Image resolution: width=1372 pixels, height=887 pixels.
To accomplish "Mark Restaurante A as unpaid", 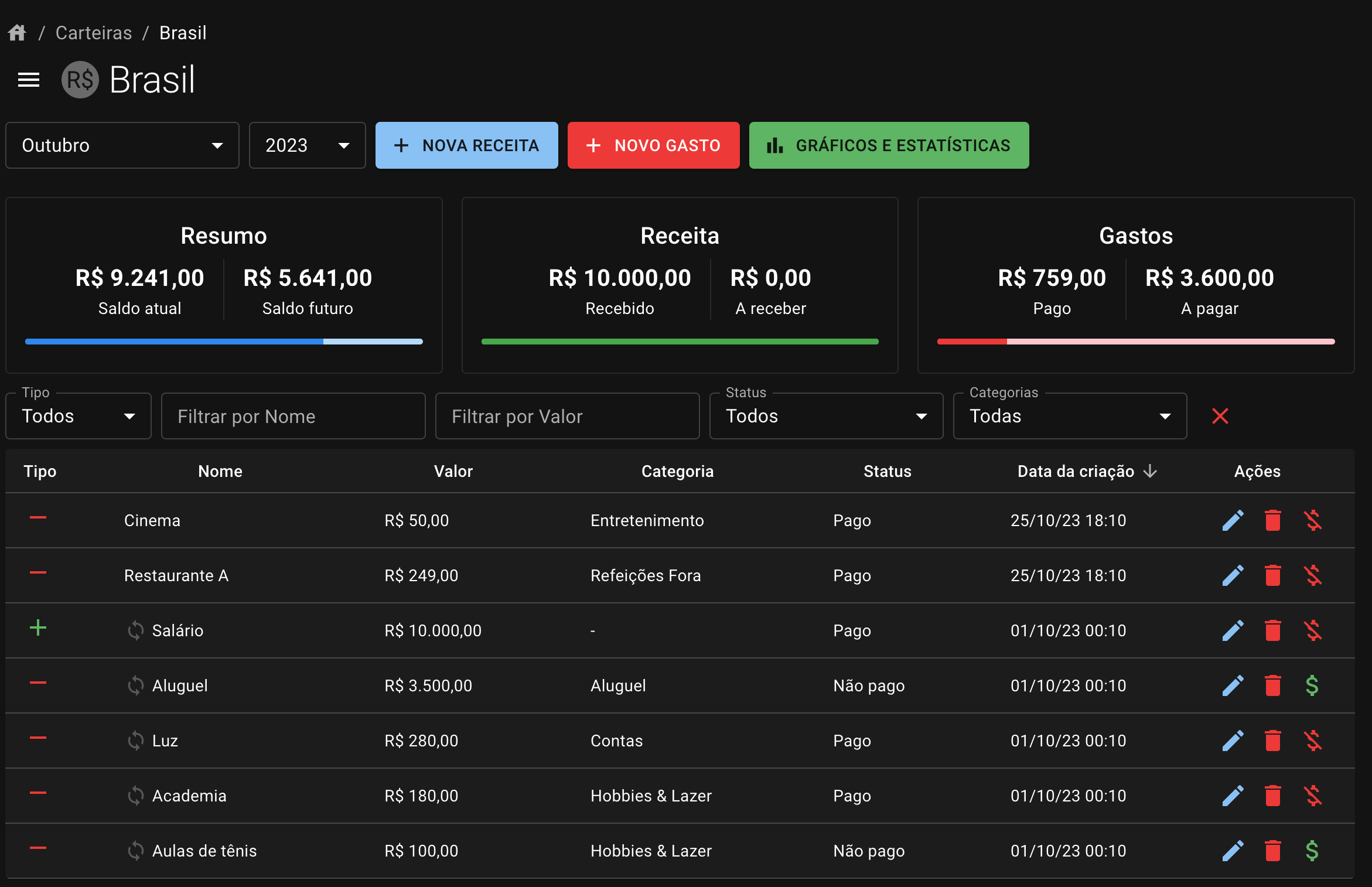I will coord(1312,575).
